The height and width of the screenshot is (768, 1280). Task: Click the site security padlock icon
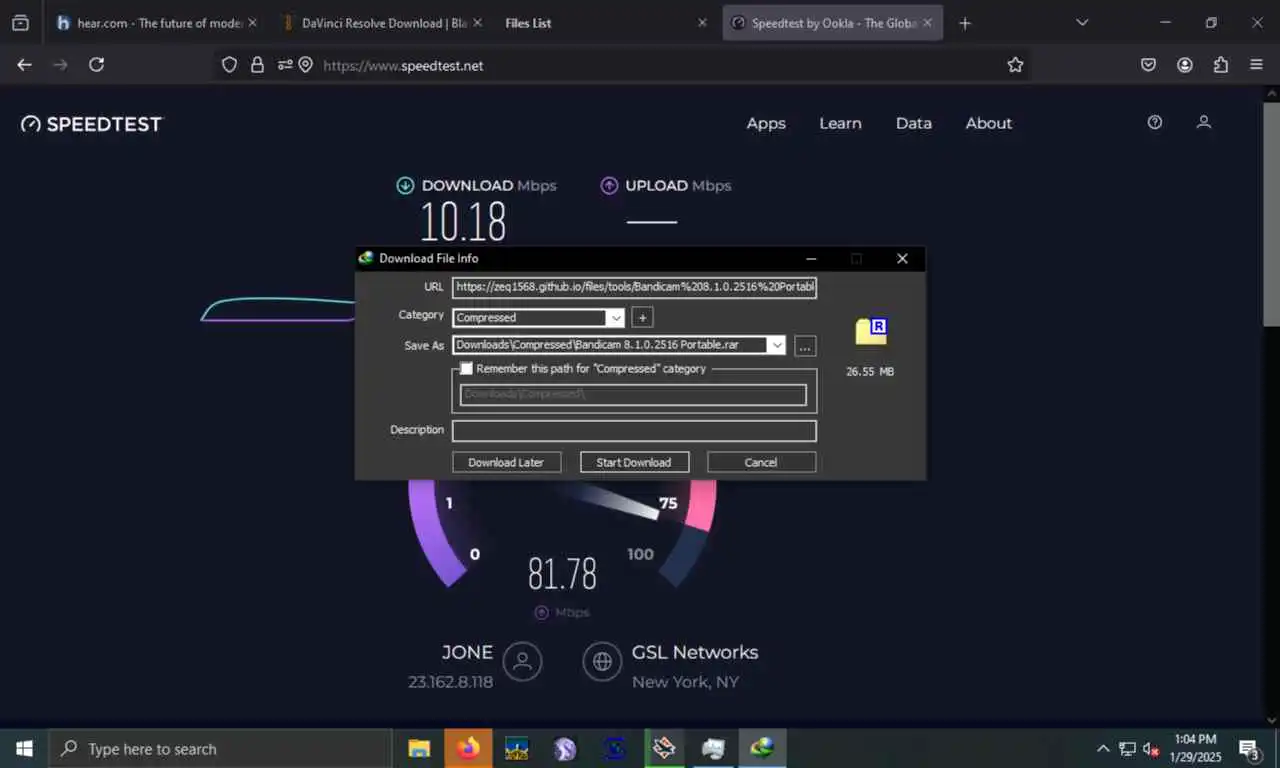[x=257, y=65]
